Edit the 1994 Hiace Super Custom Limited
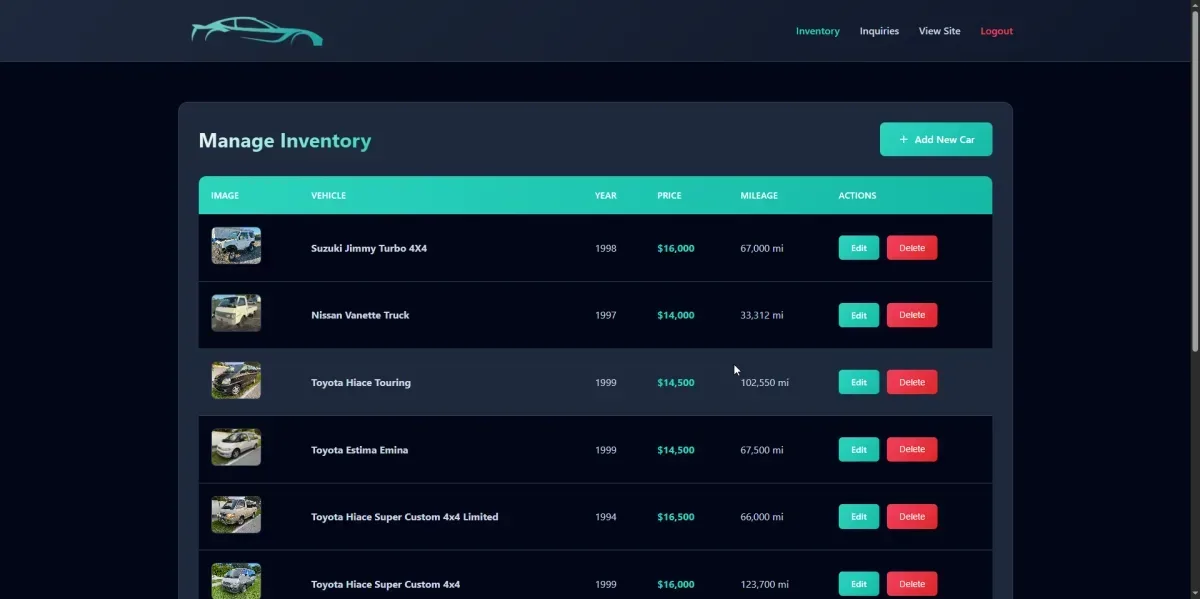Viewport: 1200px width, 599px height. 858,517
